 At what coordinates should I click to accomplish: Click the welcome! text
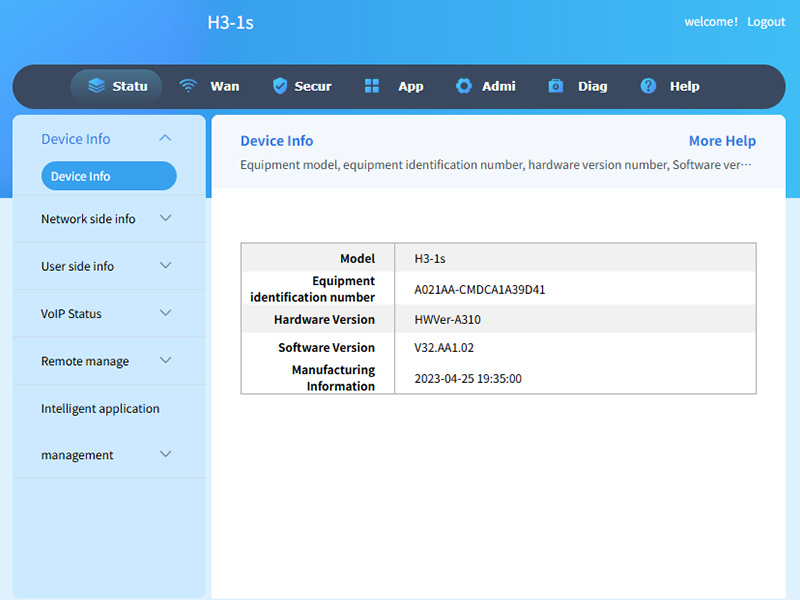click(x=711, y=22)
